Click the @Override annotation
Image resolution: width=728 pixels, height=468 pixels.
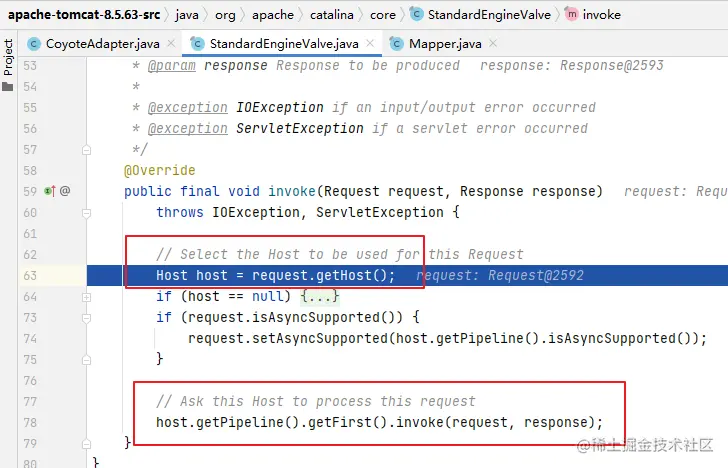click(159, 170)
